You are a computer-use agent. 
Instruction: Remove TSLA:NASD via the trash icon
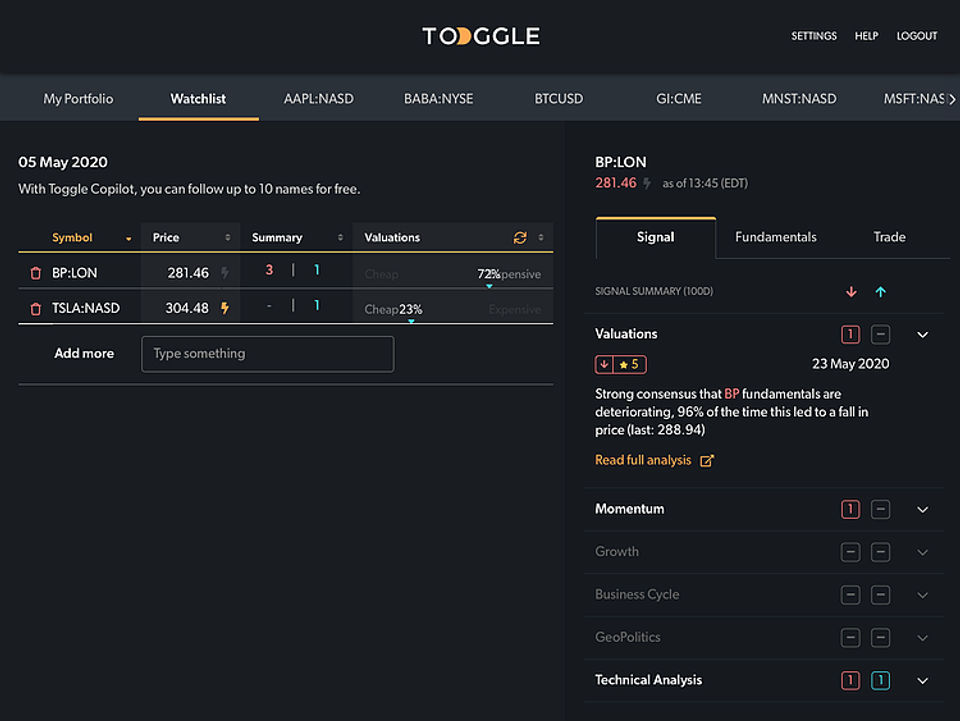(x=36, y=307)
